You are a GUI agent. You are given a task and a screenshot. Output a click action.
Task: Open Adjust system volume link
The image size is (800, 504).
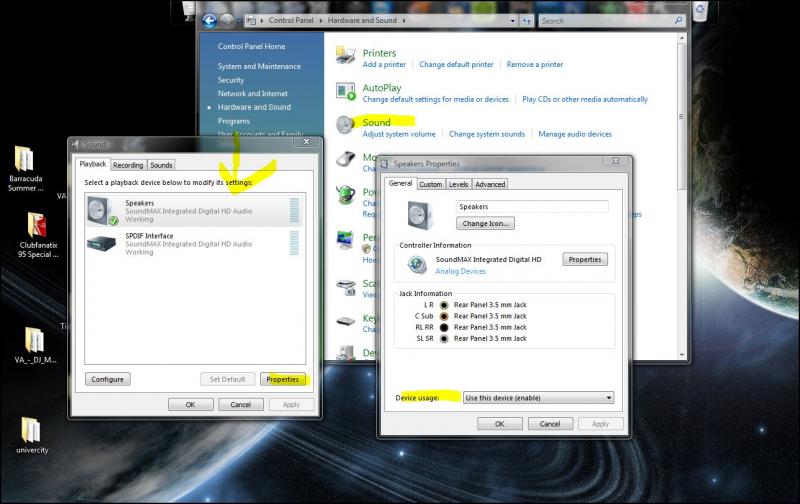[x=399, y=134]
